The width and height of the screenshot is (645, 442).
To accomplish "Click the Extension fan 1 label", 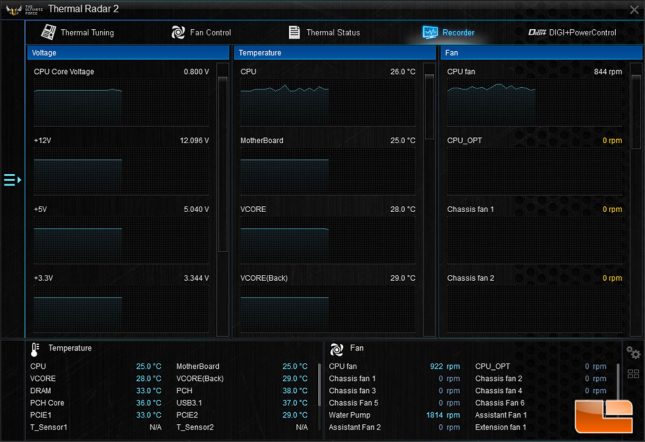I will [x=501, y=428].
